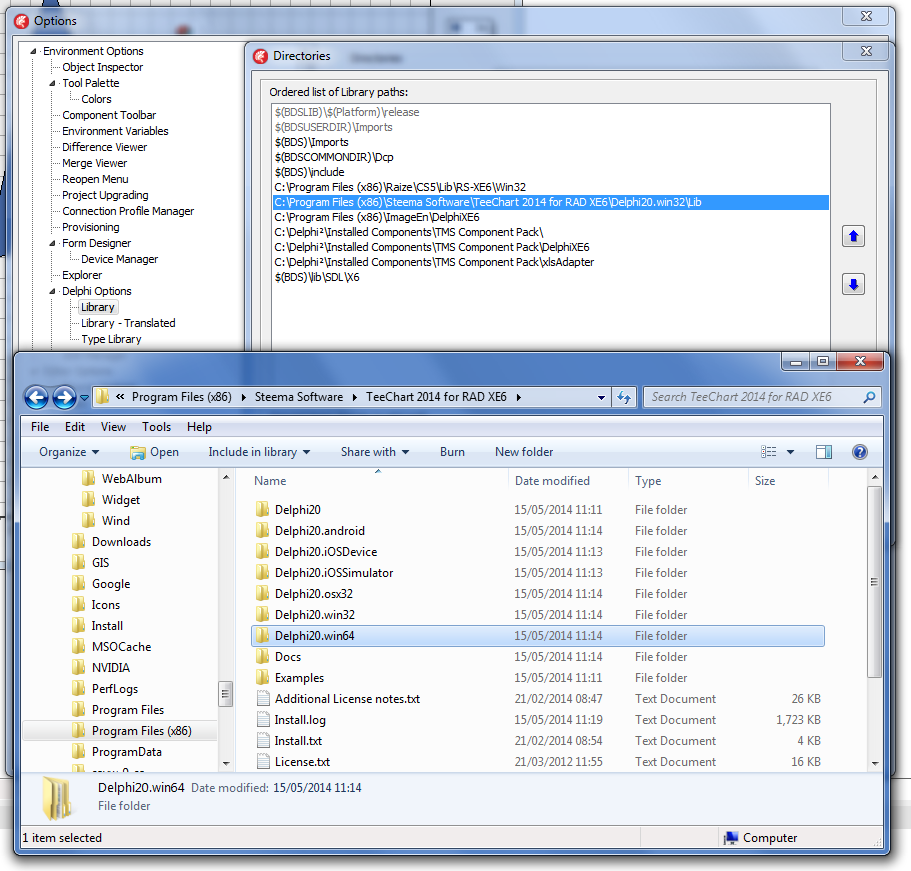The height and width of the screenshot is (871, 911).
Task: Go forward in Explorer window
Action: coord(64,397)
